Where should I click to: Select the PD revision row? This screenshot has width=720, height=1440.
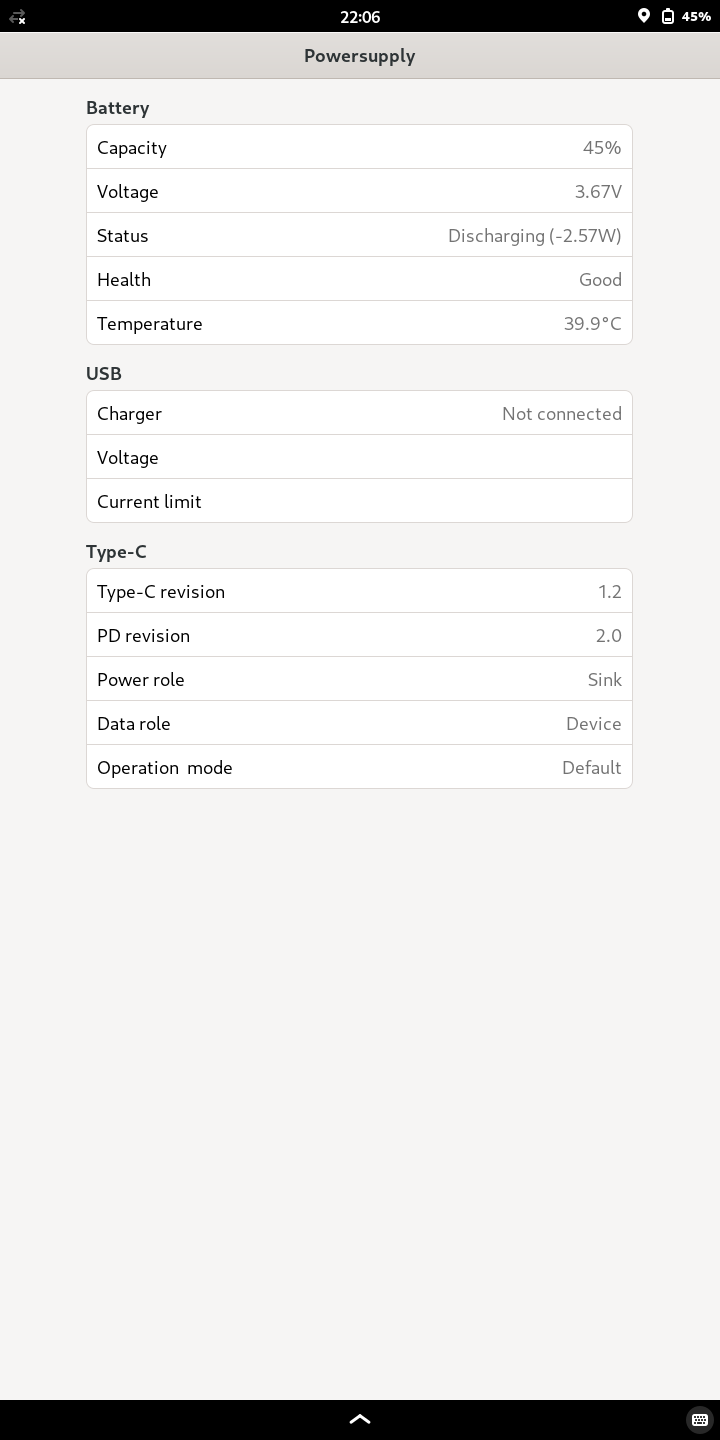click(x=359, y=635)
